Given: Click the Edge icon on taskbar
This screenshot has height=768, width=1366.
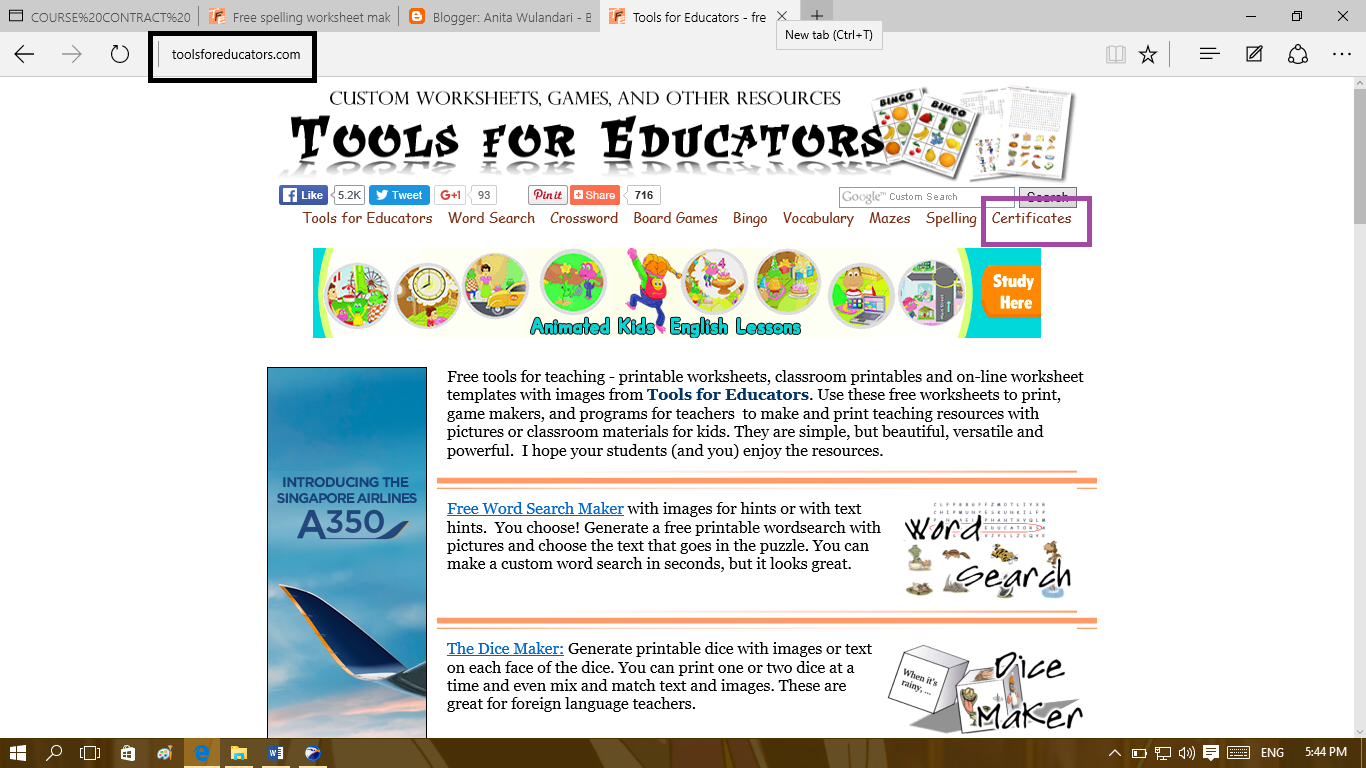Looking at the screenshot, I should click(202, 753).
